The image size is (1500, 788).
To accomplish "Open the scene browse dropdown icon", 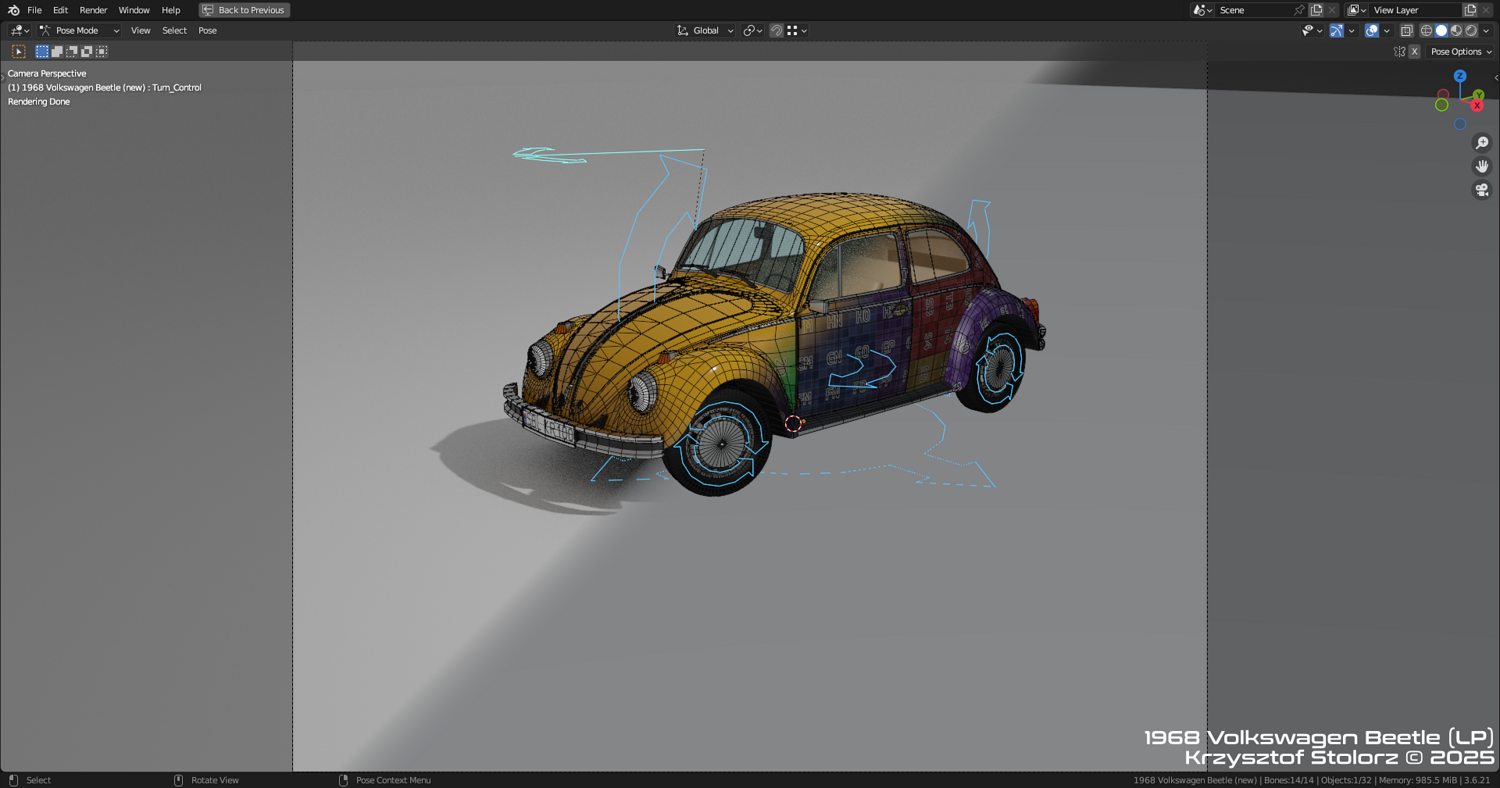I will (1202, 10).
